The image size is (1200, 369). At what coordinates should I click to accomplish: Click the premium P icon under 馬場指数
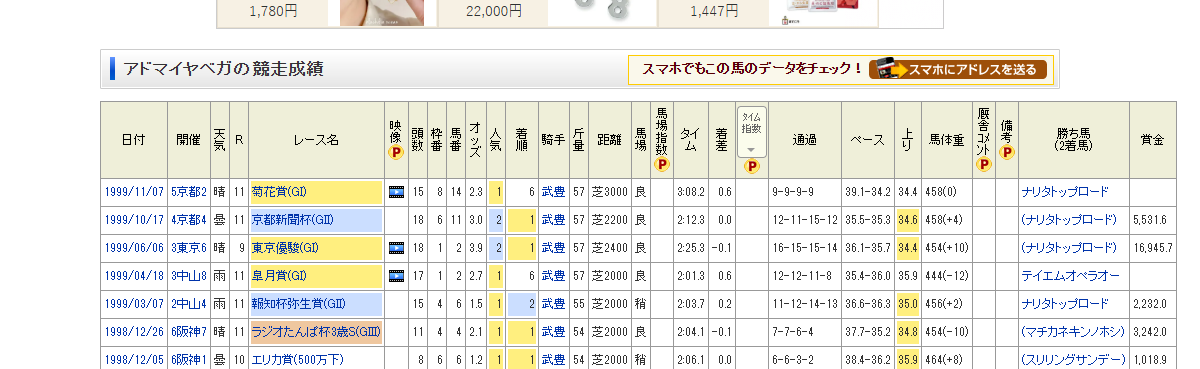tap(662, 163)
